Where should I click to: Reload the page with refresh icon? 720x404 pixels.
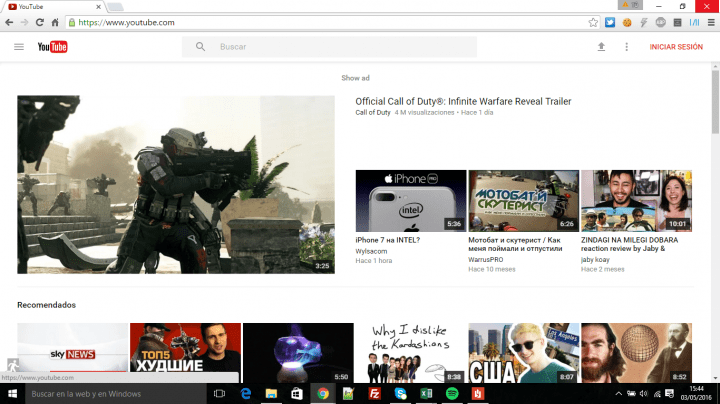pyautogui.click(x=40, y=22)
